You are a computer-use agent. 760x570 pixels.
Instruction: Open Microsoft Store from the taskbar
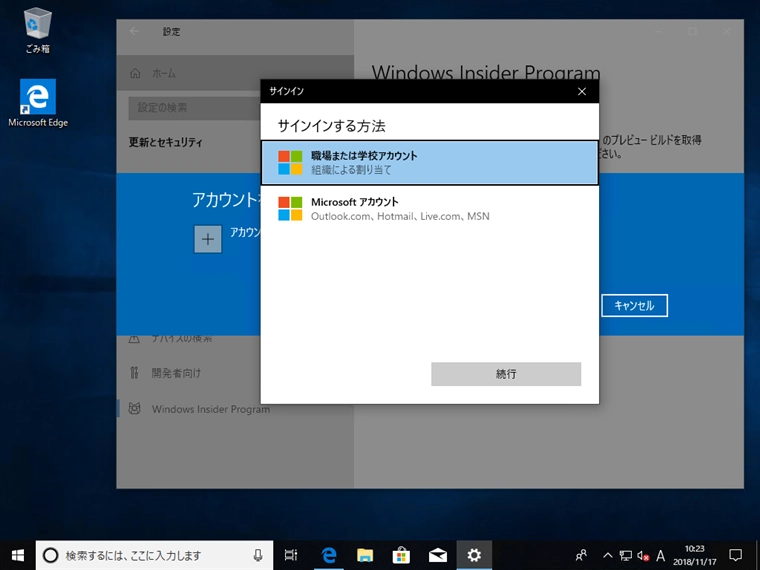pyautogui.click(x=401, y=555)
